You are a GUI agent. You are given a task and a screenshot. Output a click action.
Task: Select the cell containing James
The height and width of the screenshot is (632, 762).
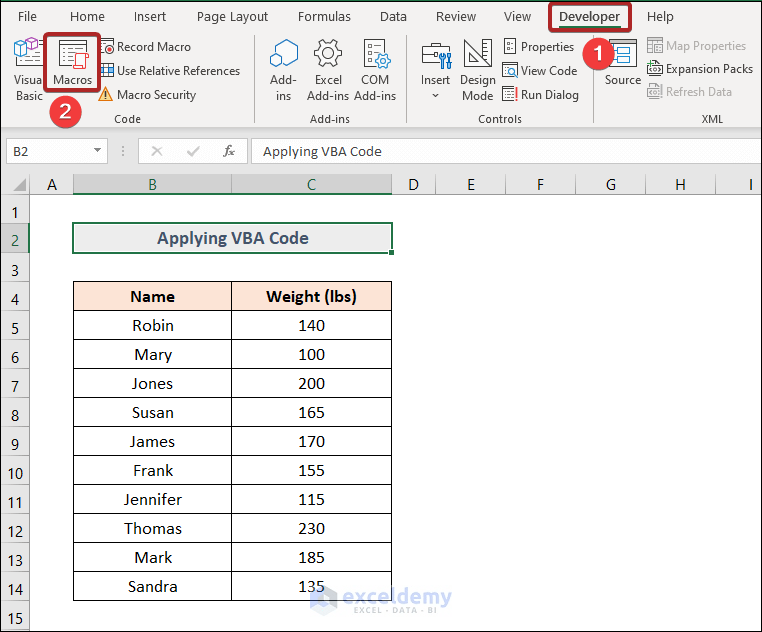point(153,441)
